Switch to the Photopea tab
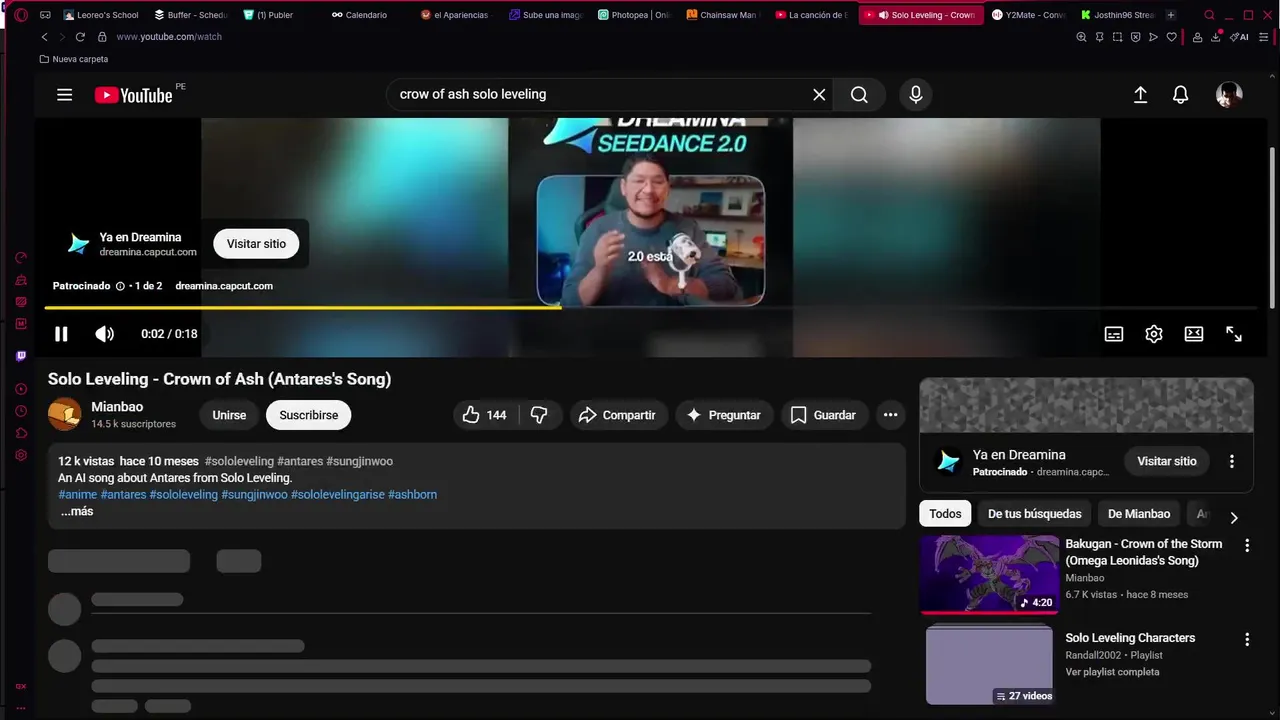This screenshot has width=1280, height=720. 634,15
